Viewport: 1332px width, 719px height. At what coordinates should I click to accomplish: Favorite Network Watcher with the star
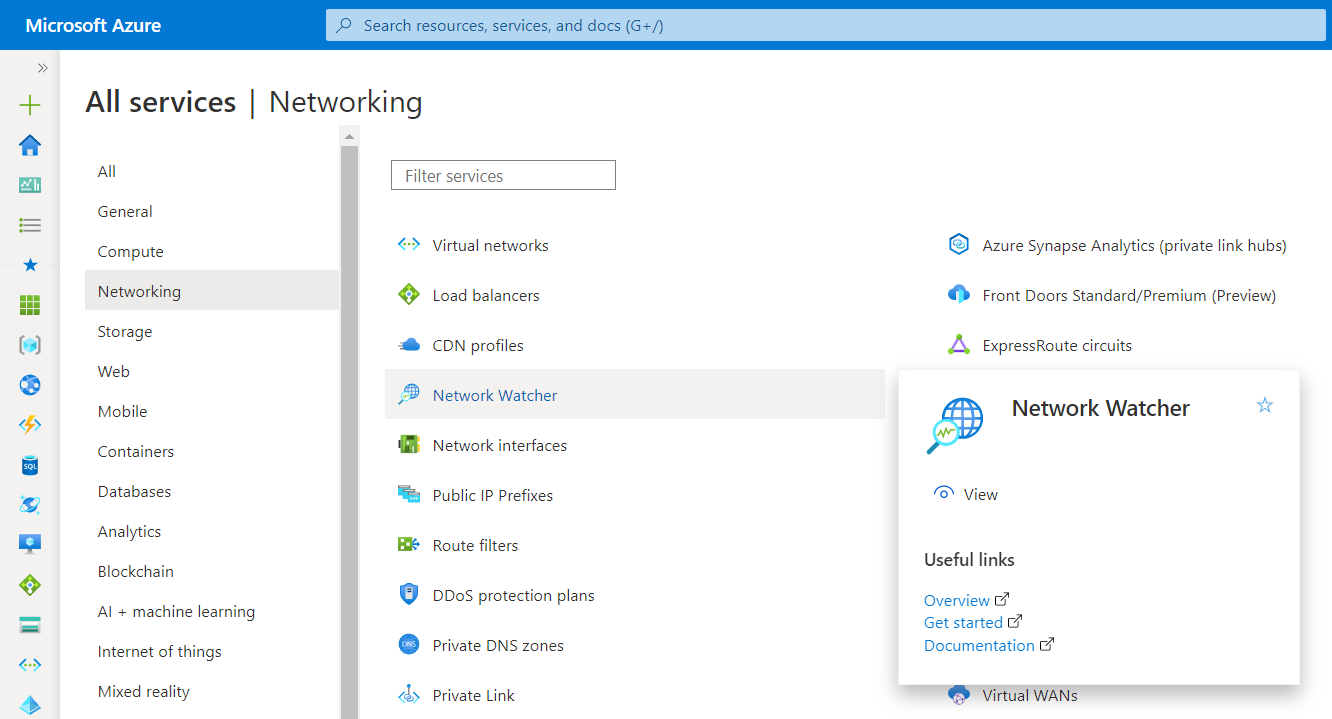tap(1265, 405)
